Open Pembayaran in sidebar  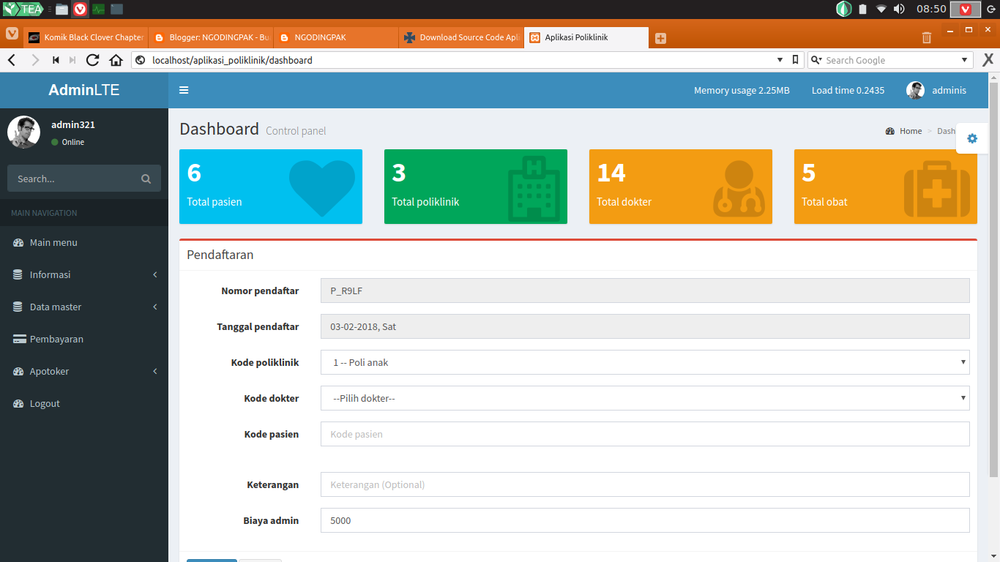[x=84, y=339]
